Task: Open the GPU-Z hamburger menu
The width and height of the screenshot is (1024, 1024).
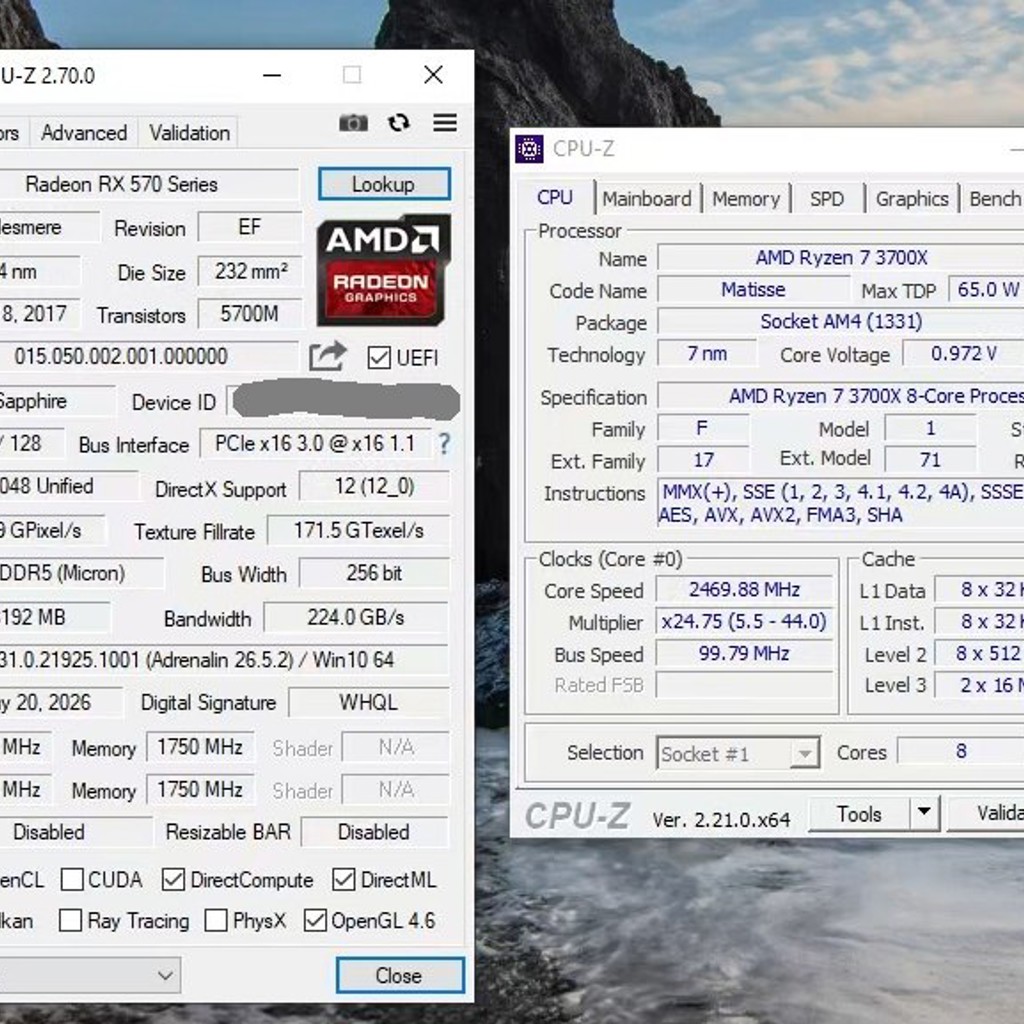Action: click(445, 122)
